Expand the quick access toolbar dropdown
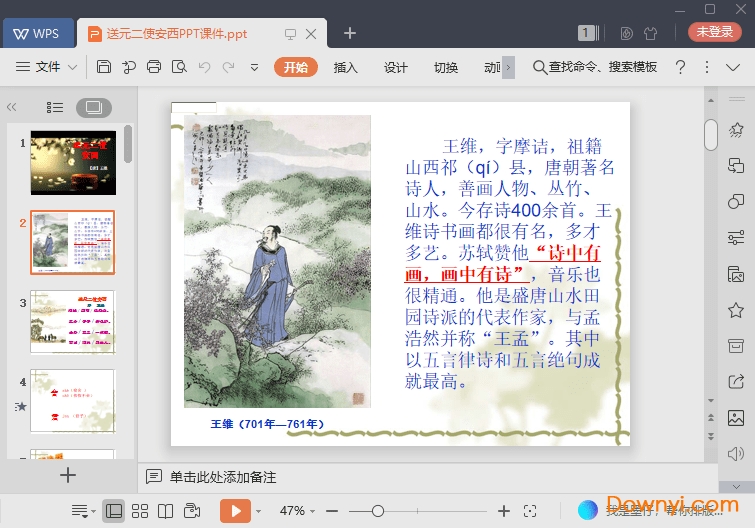The width and height of the screenshot is (755, 528). 254,67
